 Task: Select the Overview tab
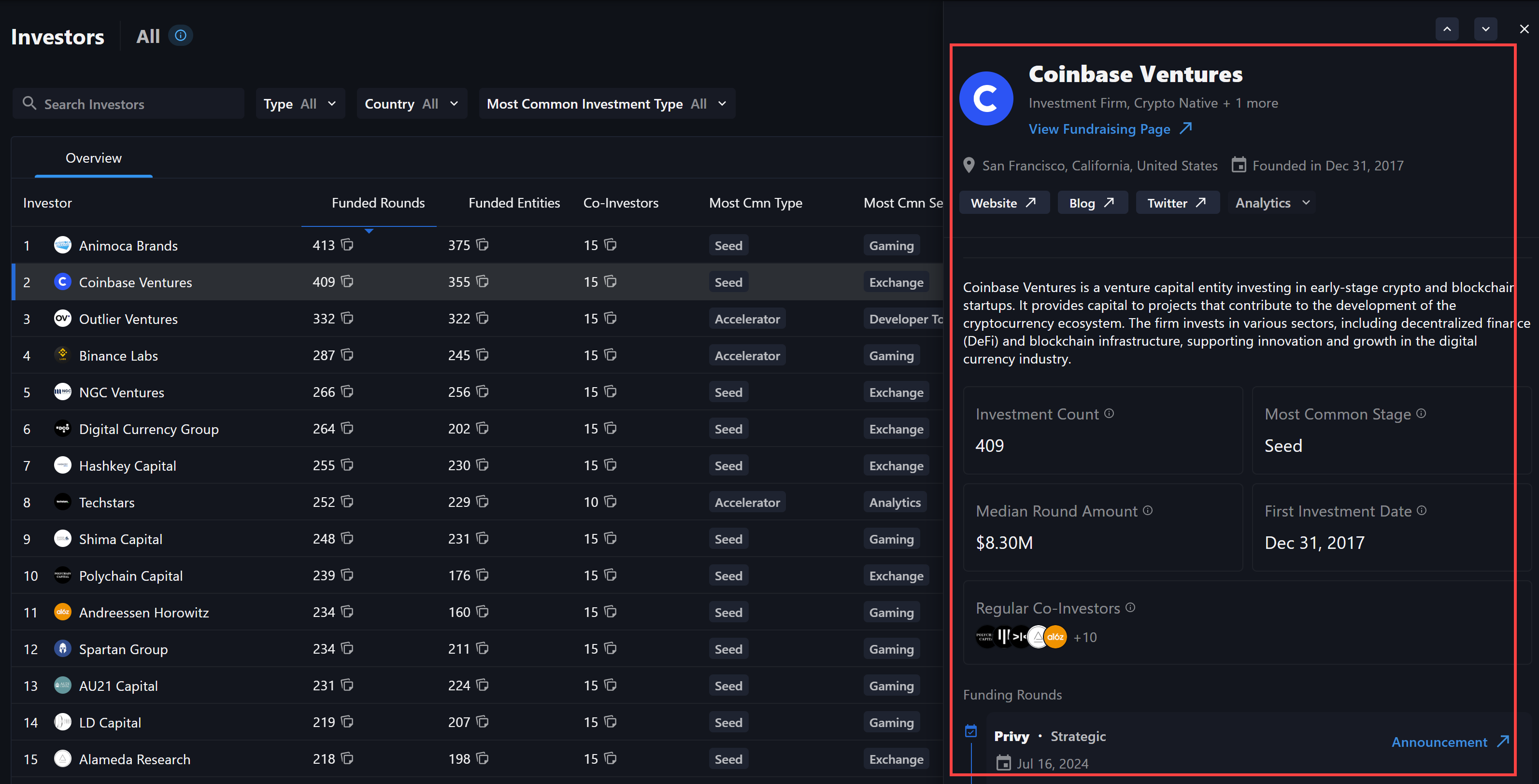coord(94,158)
